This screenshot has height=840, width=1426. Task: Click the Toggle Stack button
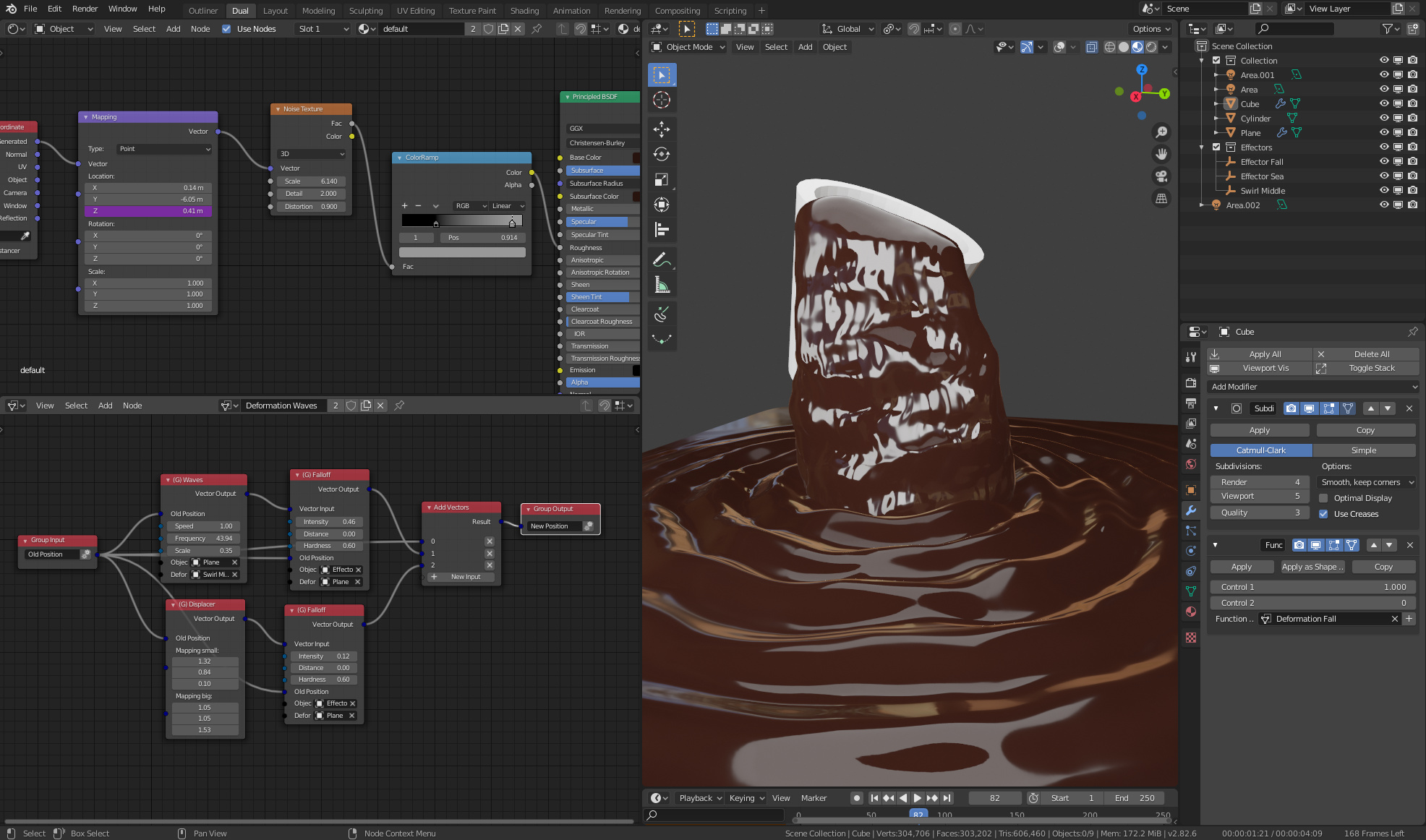[x=1366, y=368]
